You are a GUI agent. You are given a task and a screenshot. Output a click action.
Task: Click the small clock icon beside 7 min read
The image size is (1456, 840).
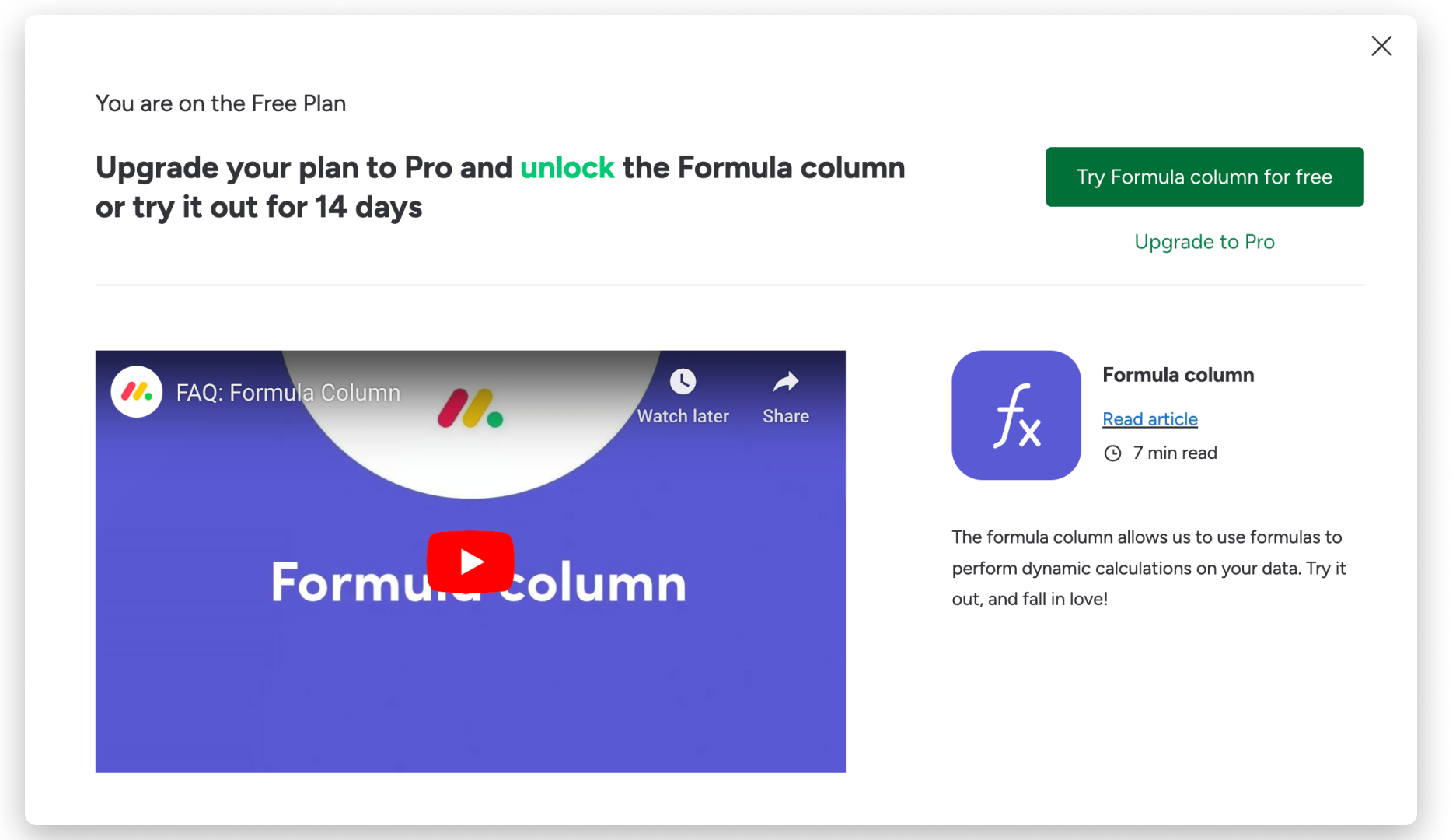coord(1112,453)
